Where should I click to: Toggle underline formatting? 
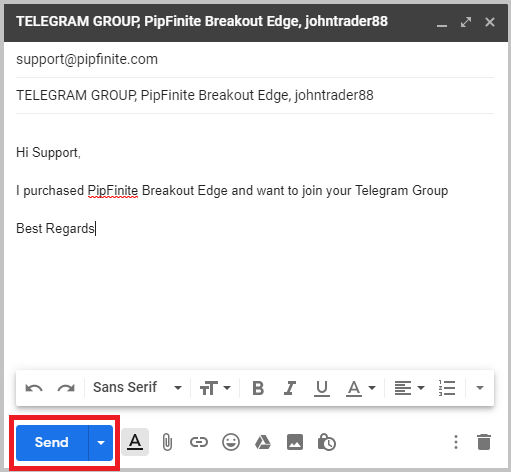point(322,388)
